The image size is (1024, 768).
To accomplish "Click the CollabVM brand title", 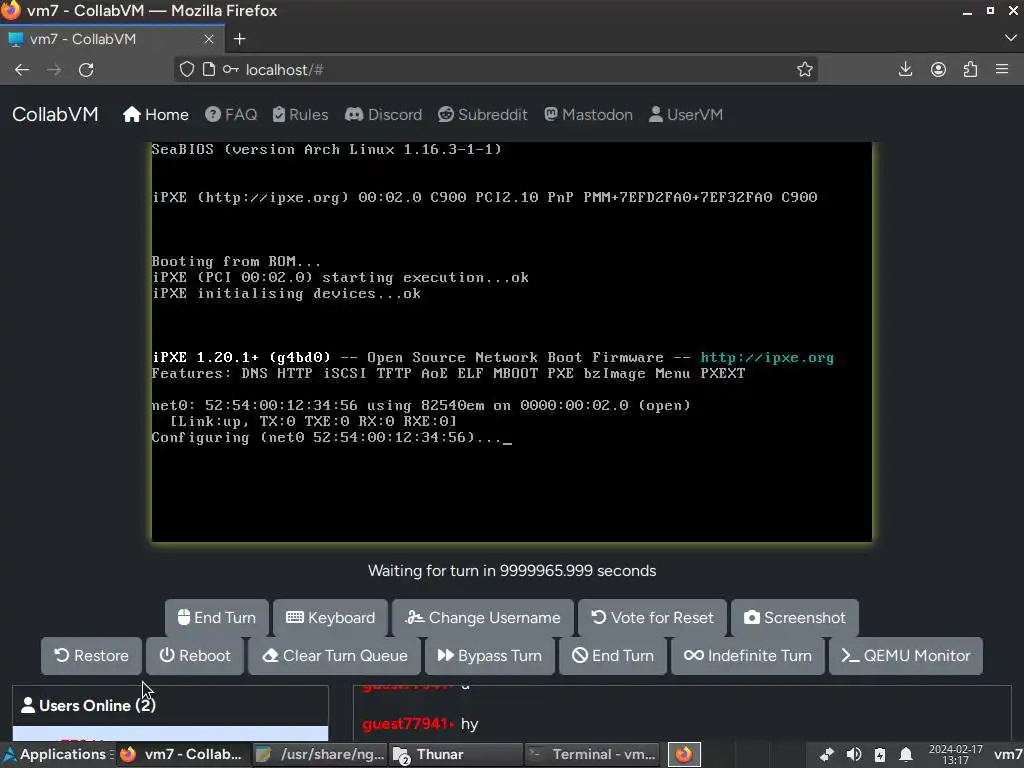I will pos(55,114).
